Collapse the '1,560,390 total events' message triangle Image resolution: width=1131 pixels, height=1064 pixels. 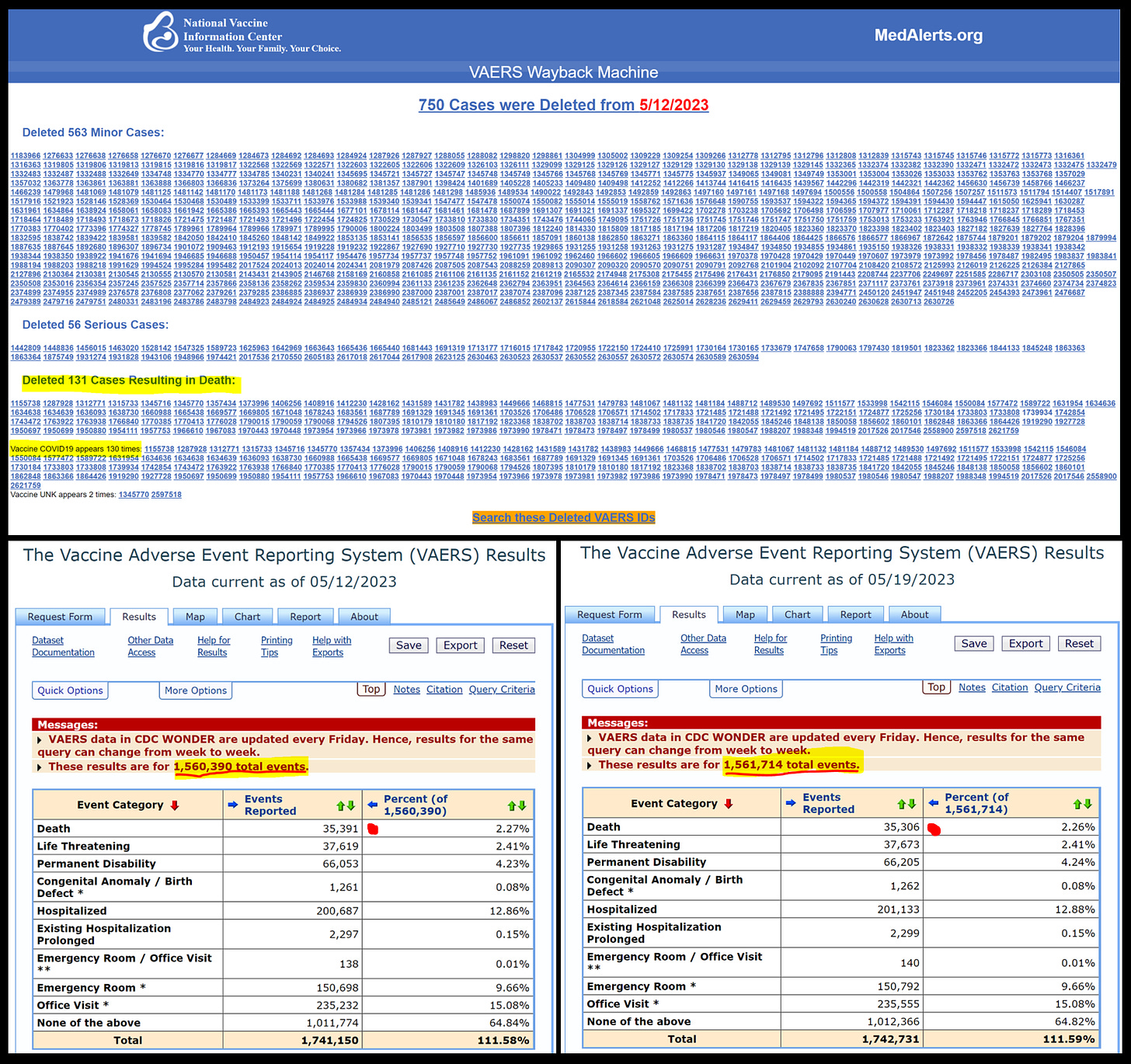tap(40, 767)
